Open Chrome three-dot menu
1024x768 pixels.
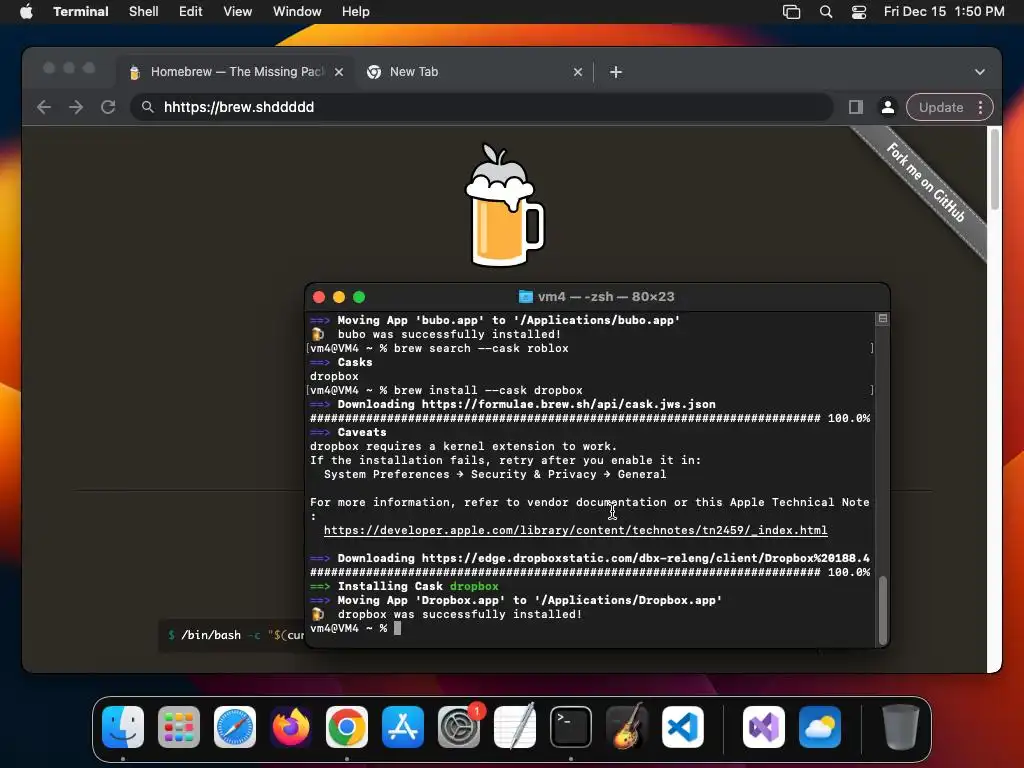pos(980,107)
